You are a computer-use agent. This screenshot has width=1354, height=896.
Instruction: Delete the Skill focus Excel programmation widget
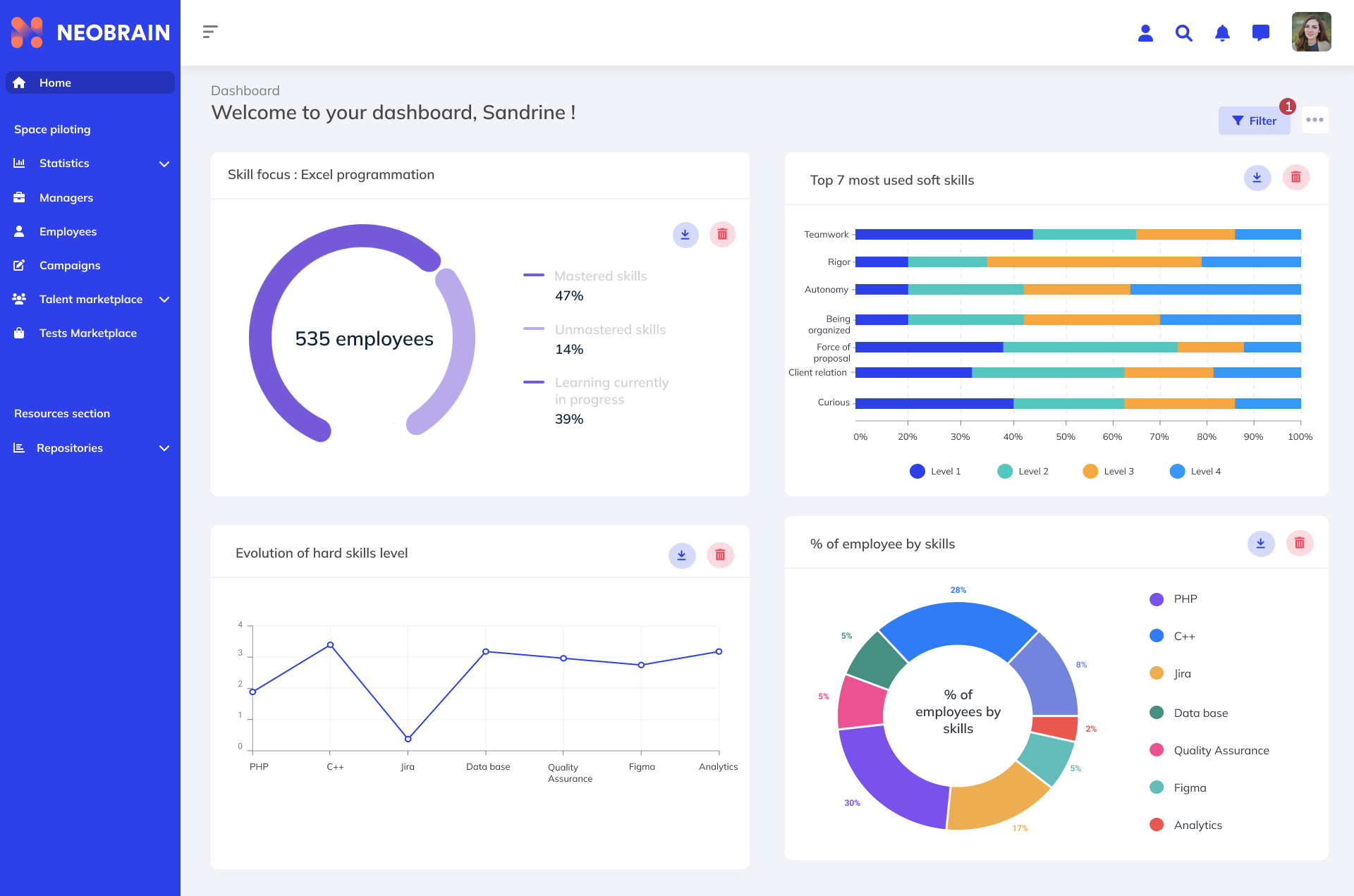pos(721,234)
